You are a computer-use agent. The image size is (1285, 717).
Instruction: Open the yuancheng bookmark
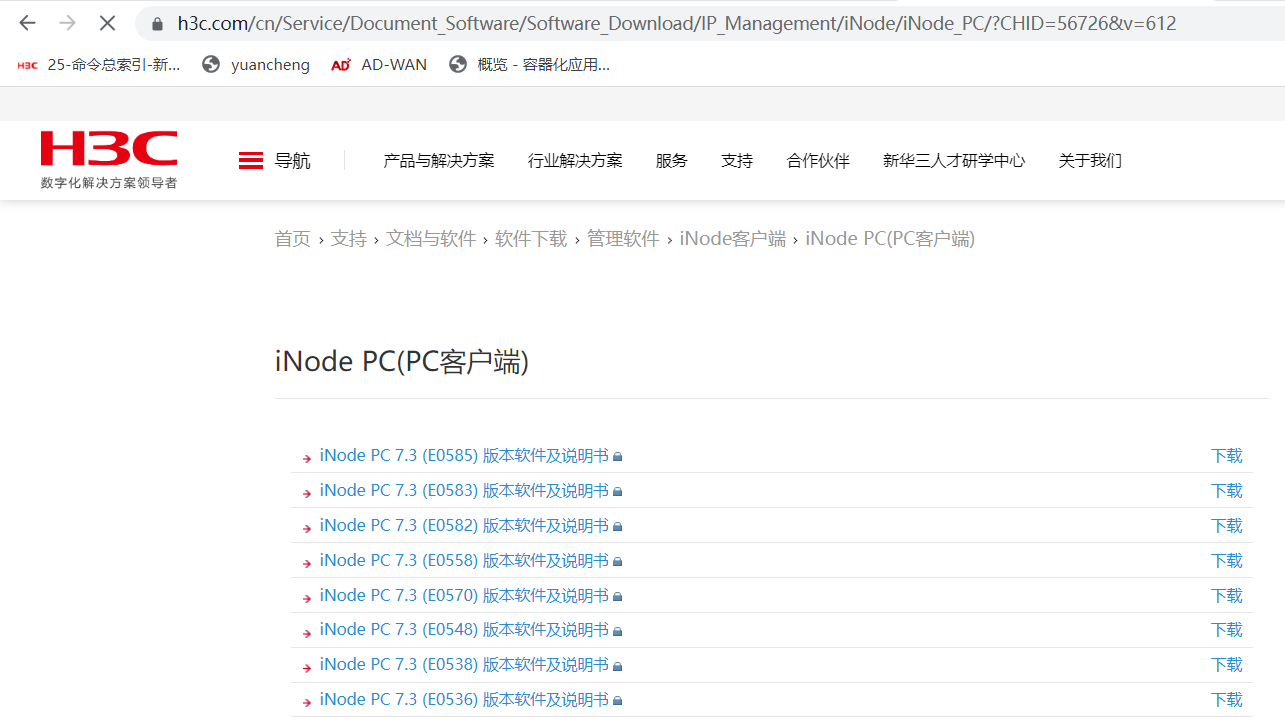256,65
